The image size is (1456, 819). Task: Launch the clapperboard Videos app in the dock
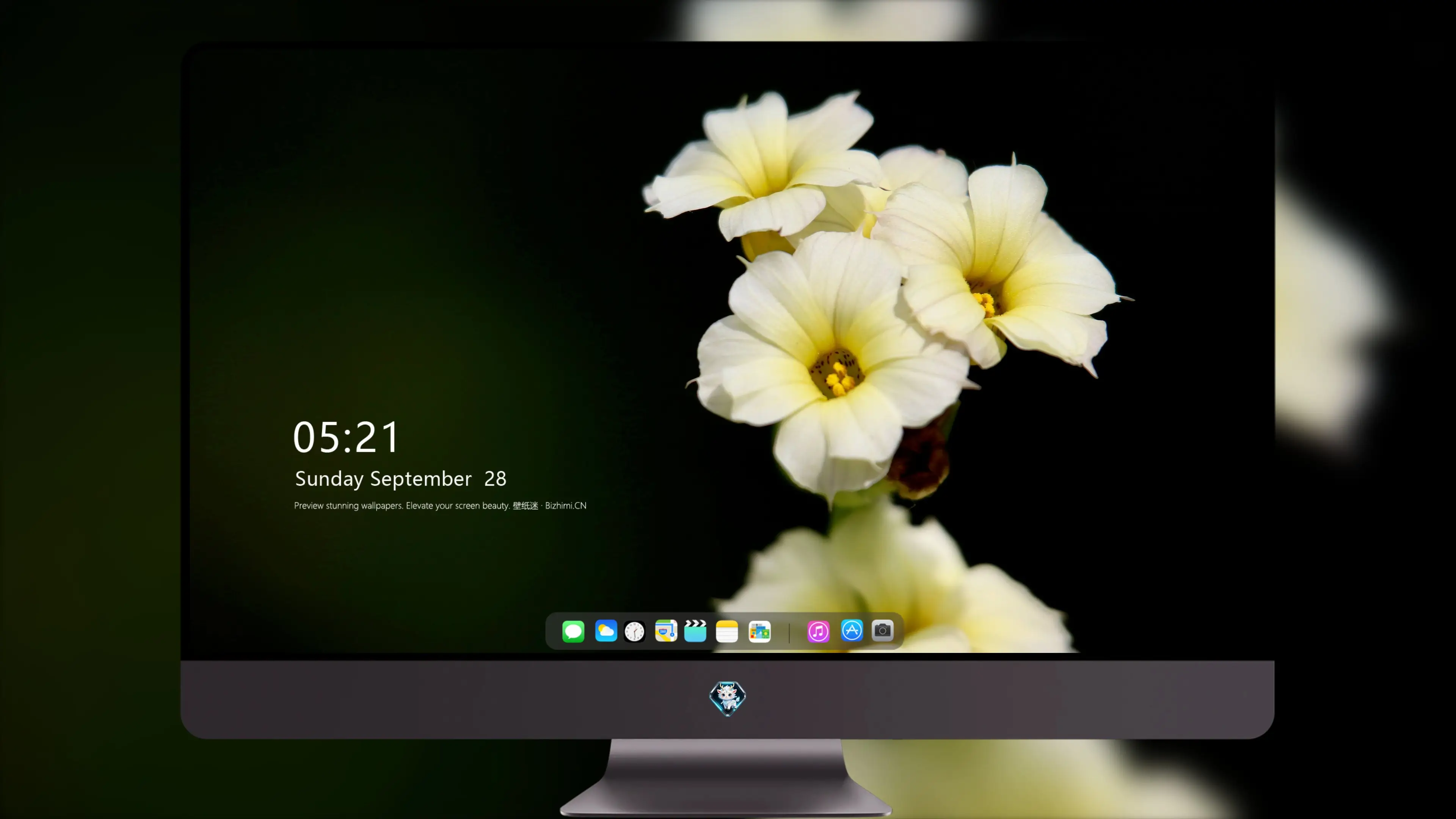point(695,631)
